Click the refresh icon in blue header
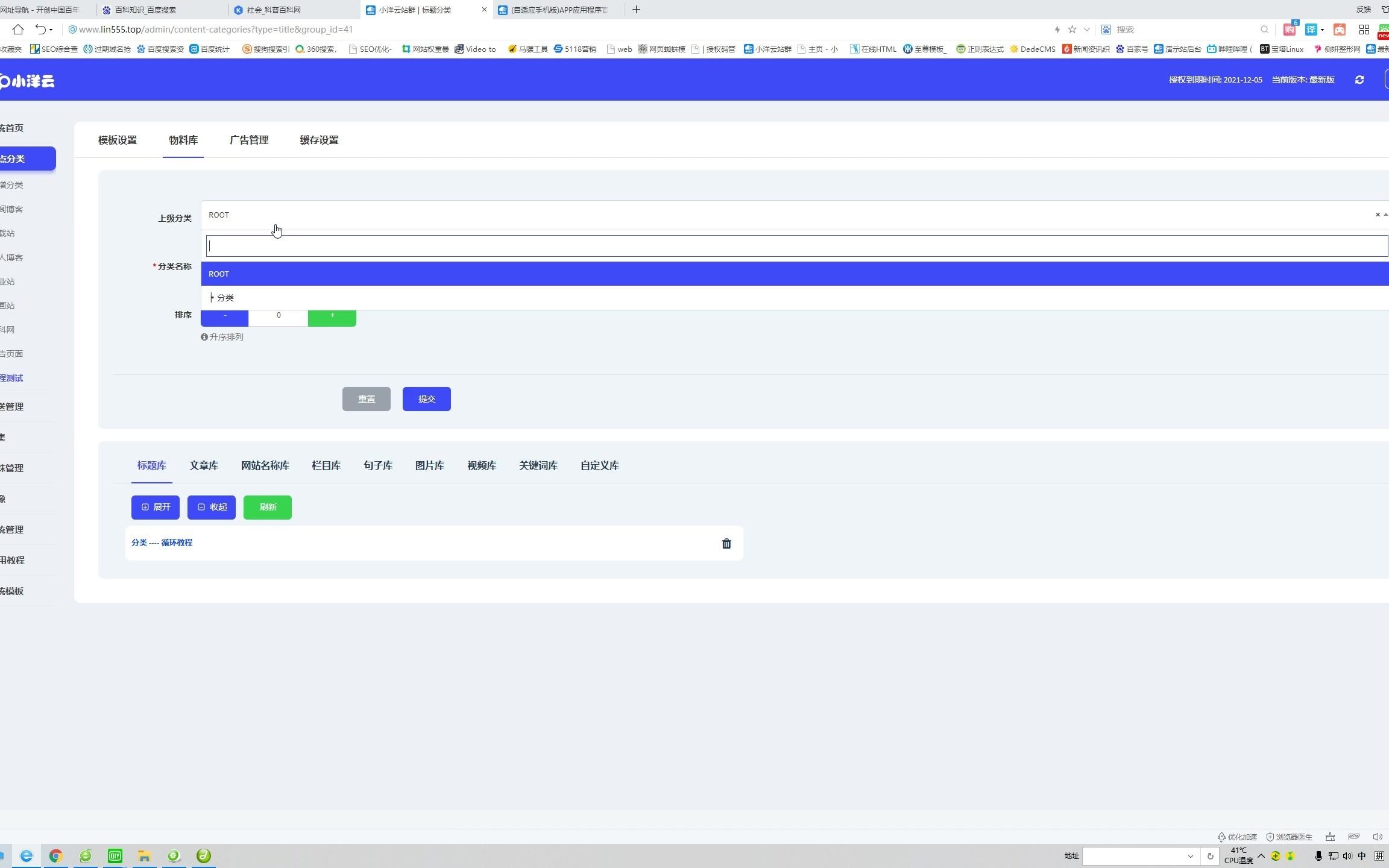1389x868 pixels. 1359,80
